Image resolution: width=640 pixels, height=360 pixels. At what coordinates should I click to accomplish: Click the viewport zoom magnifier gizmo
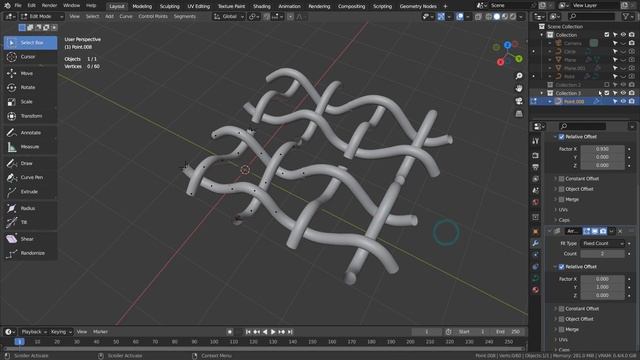point(519,76)
